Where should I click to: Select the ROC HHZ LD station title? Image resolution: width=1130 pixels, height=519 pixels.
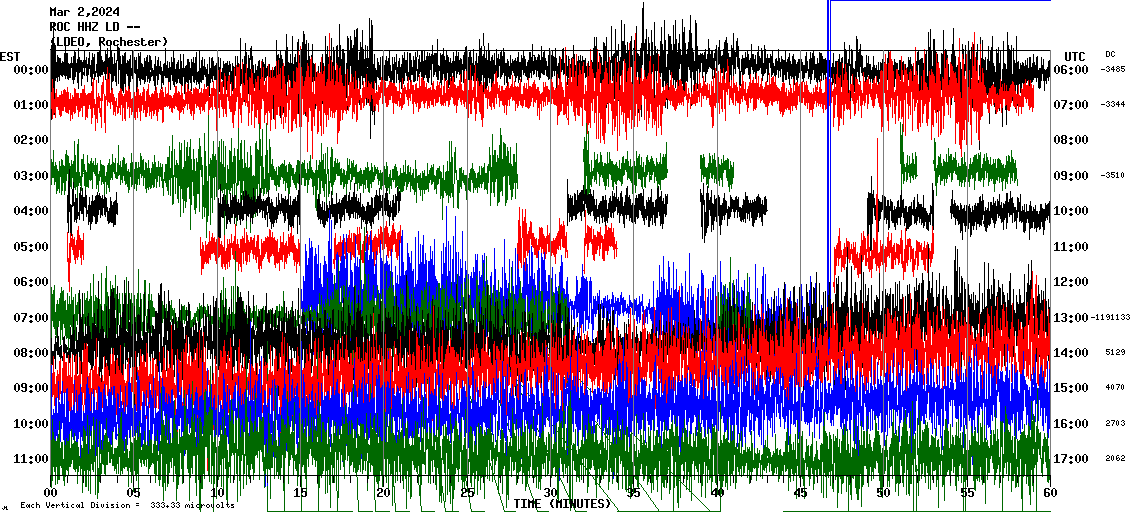tap(90, 27)
